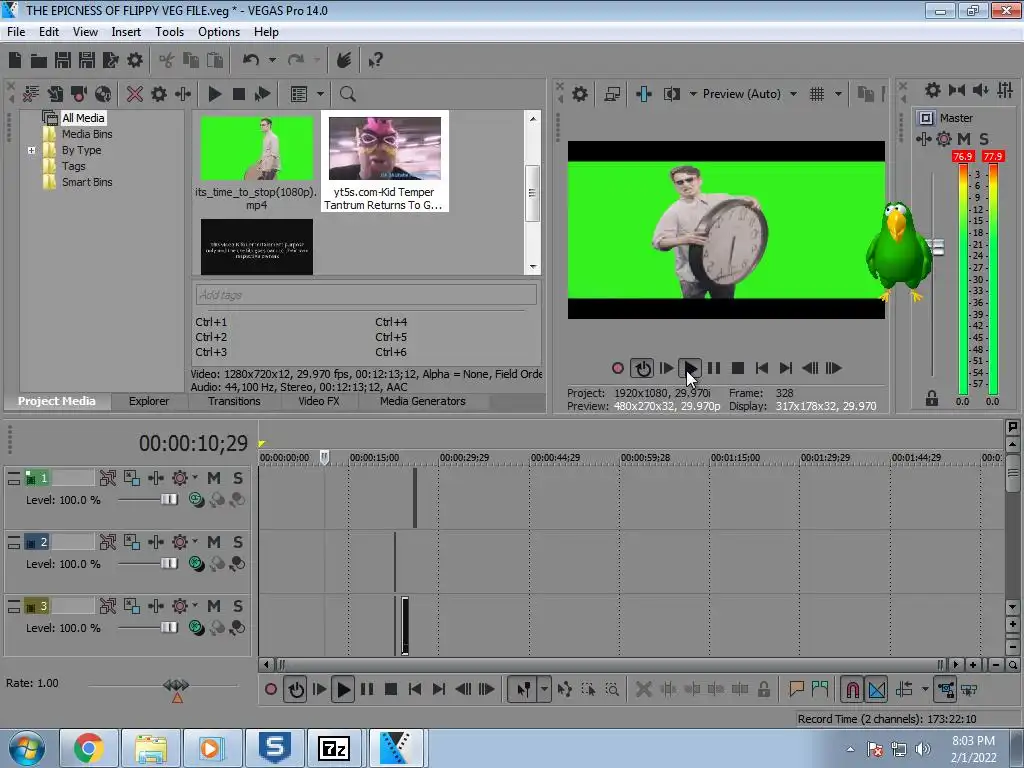Screen dimensions: 1024x768
Task: Toggle the snapping magnet icon
Action: click(852, 689)
